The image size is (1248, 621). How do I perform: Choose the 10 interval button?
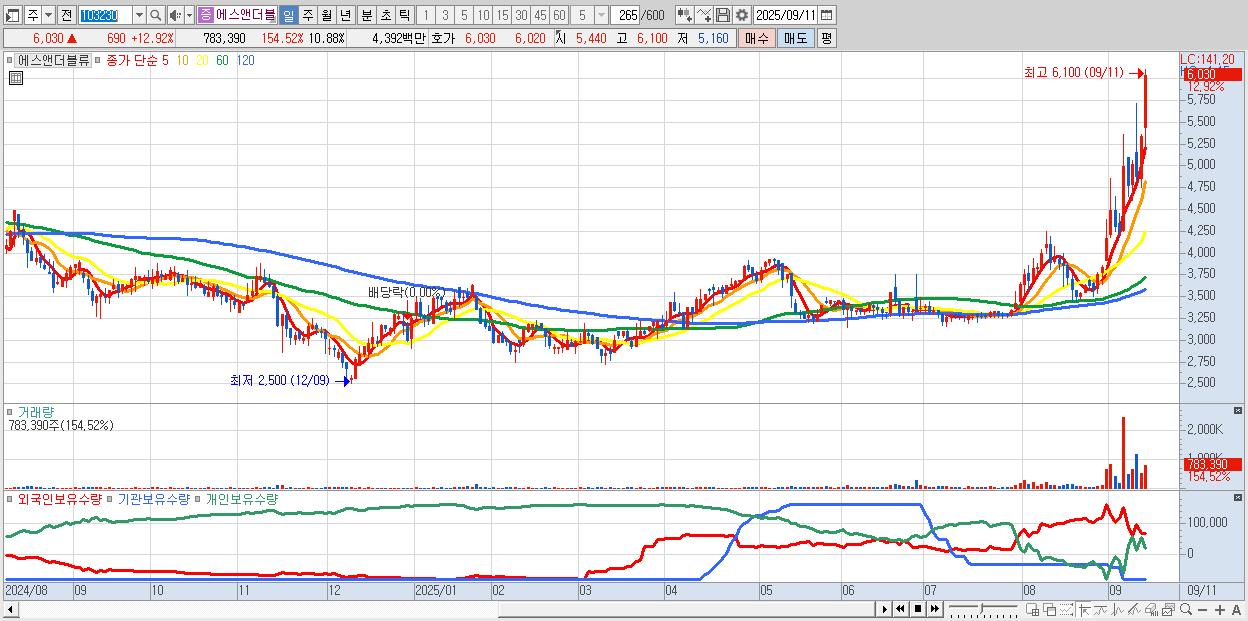click(x=483, y=15)
